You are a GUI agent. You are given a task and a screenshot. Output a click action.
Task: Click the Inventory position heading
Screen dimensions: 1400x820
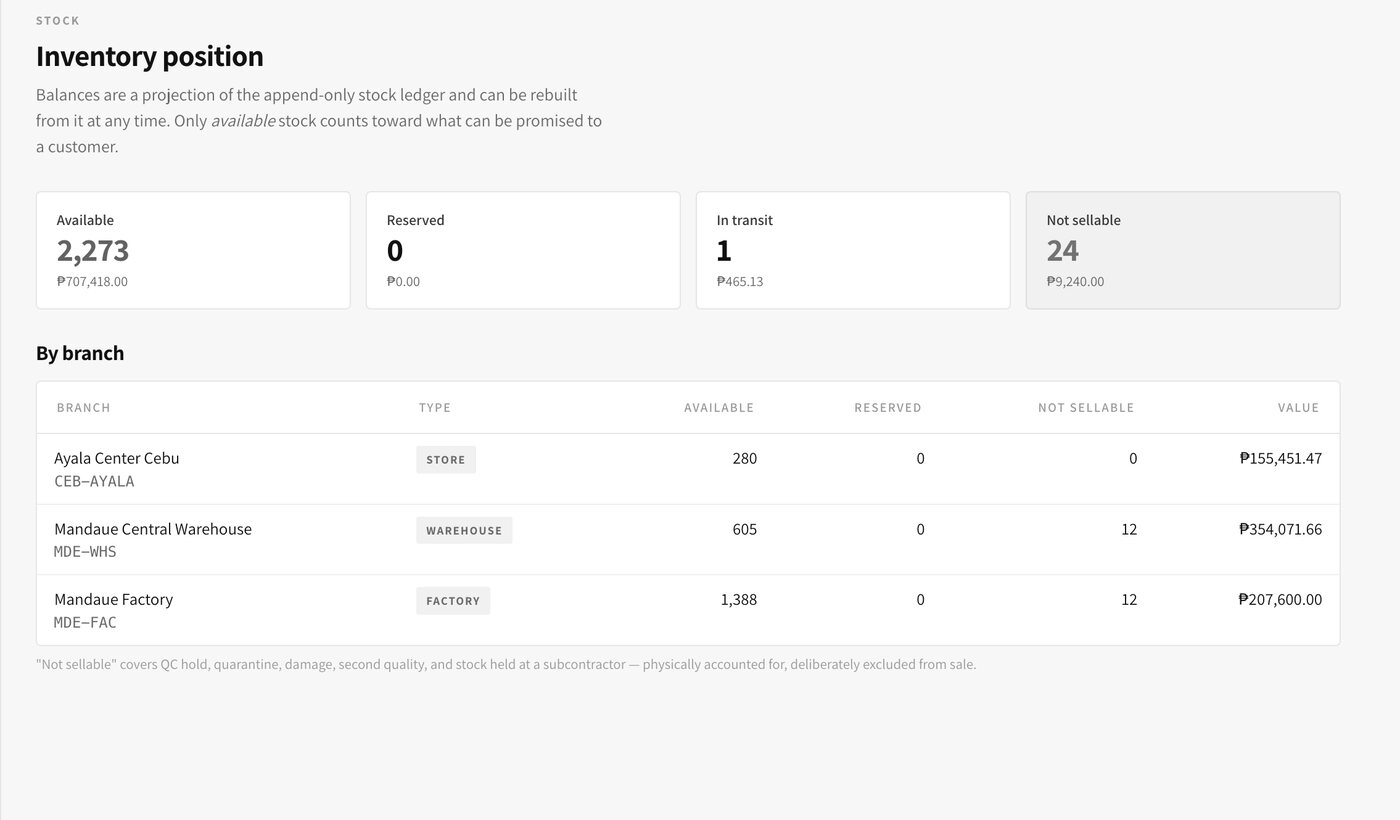[150, 56]
